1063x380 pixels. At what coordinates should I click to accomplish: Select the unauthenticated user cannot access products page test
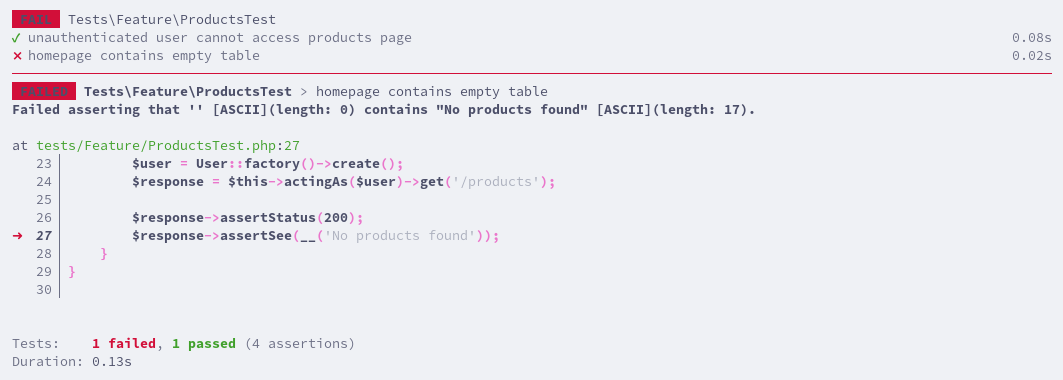coord(220,38)
